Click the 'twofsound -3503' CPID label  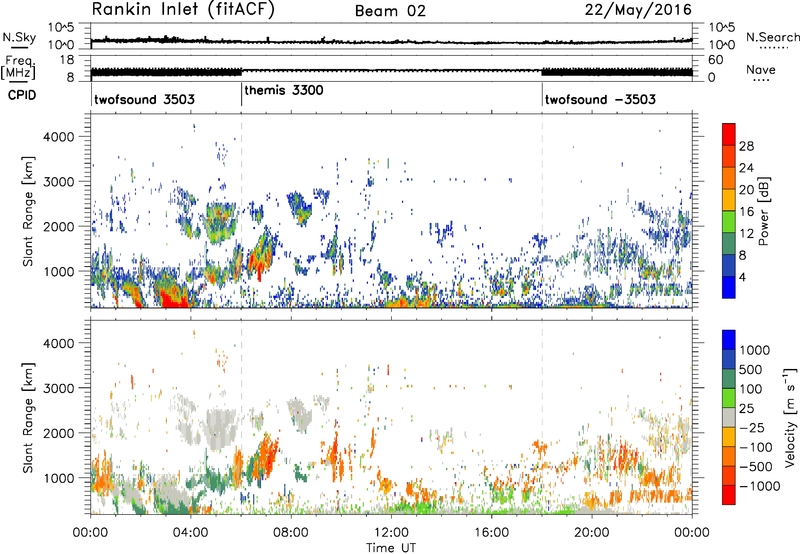pos(600,99)
